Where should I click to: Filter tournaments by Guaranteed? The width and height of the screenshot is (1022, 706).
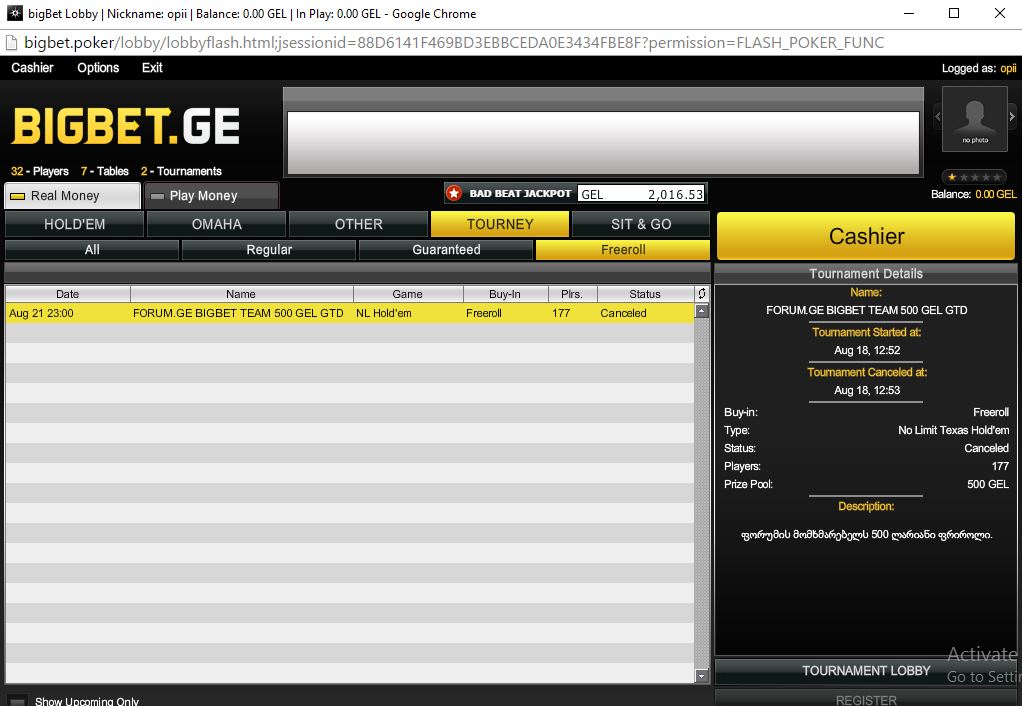[446, 250]
